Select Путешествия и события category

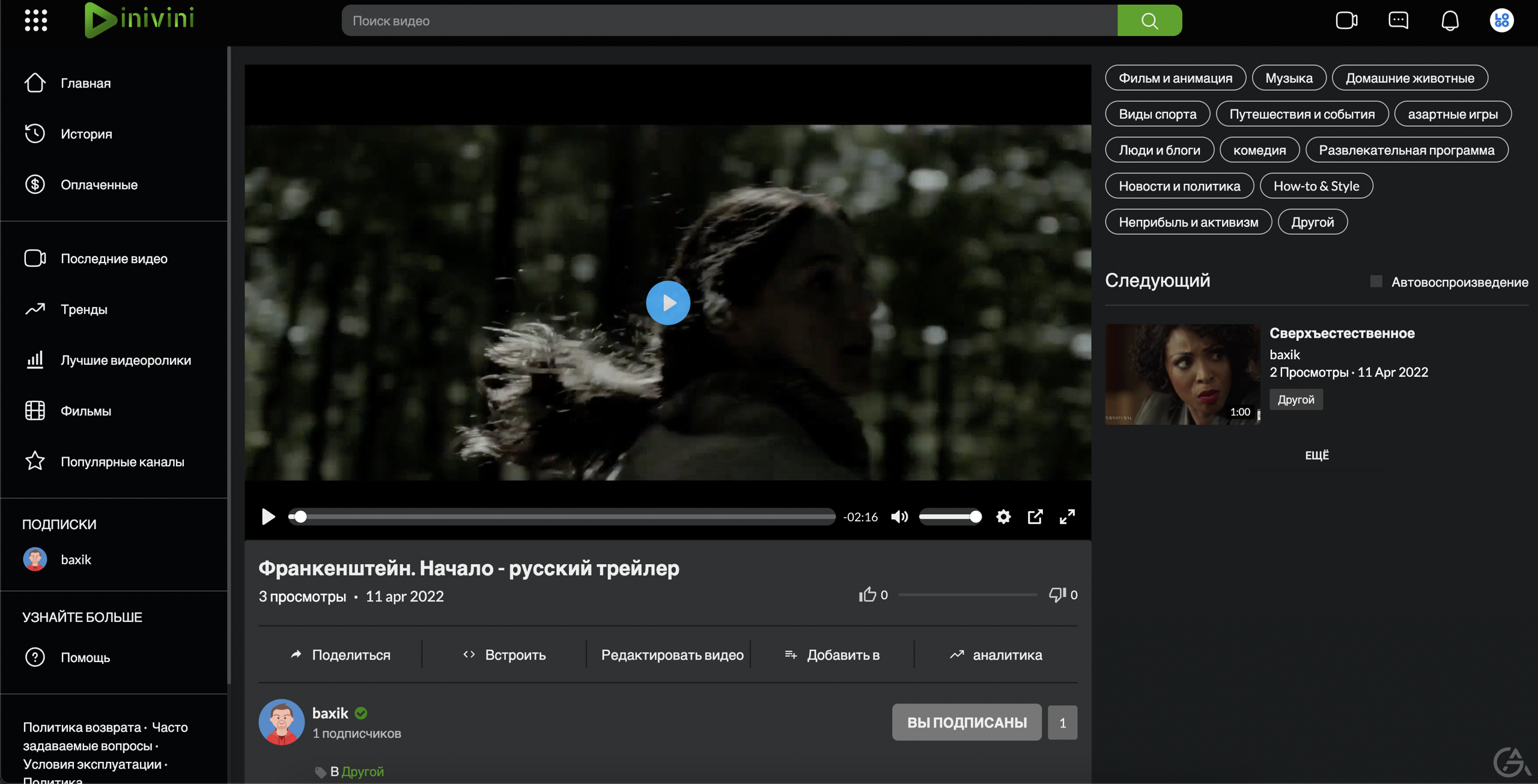[1302, 114]
